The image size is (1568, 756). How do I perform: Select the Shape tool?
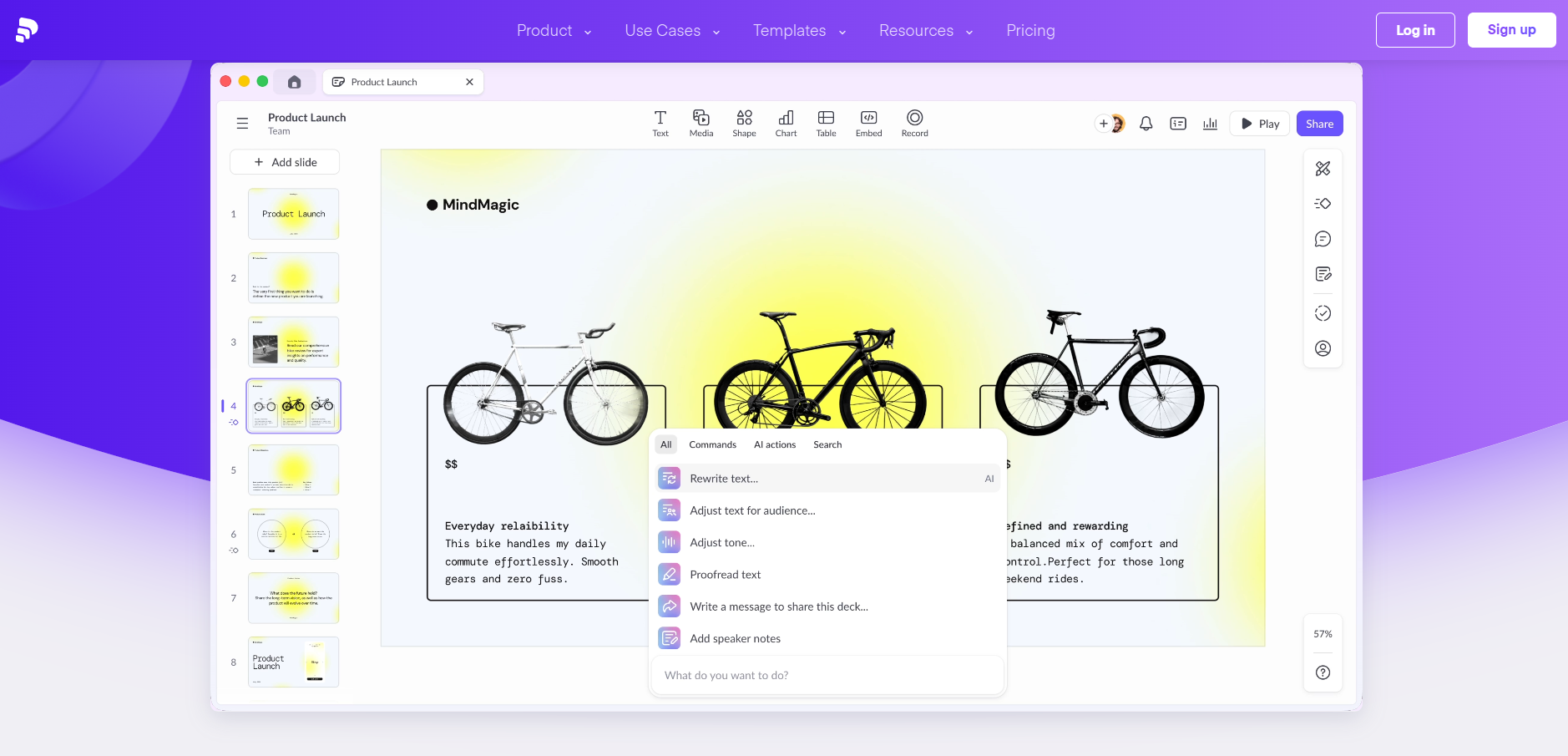click(x=743, y=123)
